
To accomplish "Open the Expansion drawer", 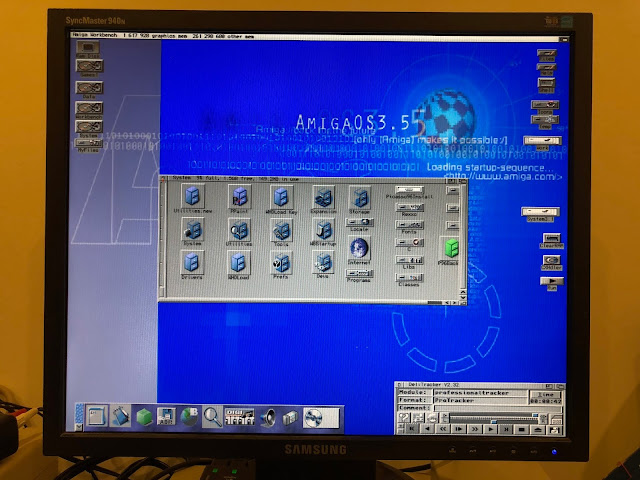I will click(x=324, y=196).
